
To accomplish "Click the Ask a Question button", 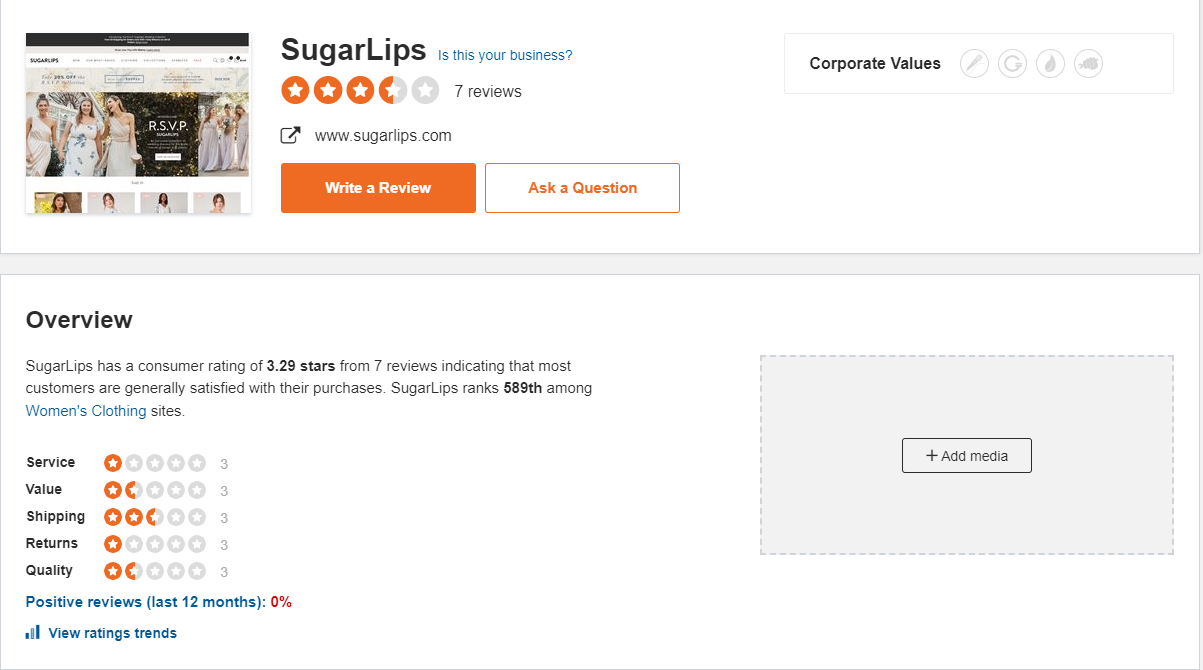I will point(582,187).
